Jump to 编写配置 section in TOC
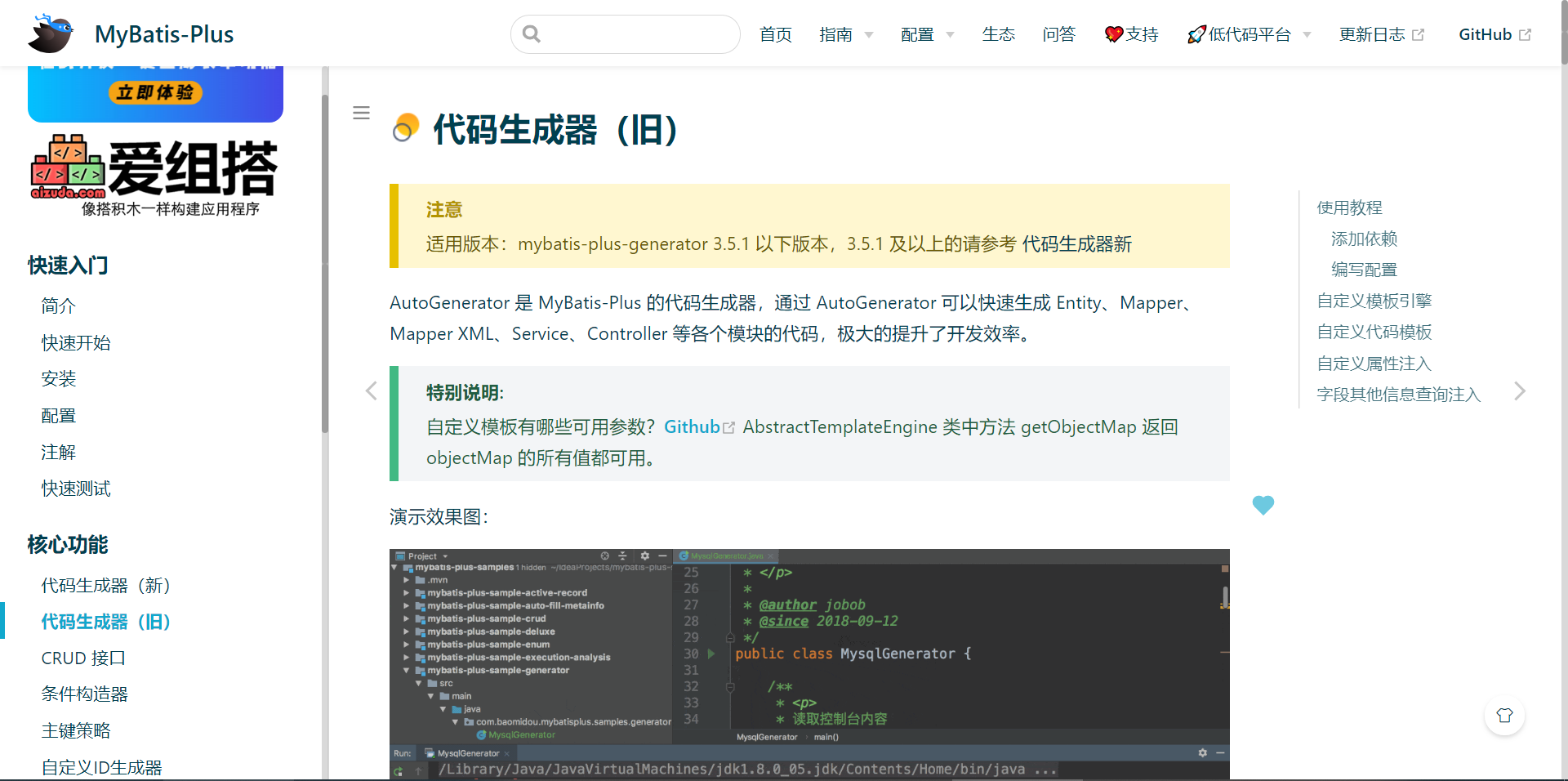This screenshot has width=1568, height=781. 1365,270
